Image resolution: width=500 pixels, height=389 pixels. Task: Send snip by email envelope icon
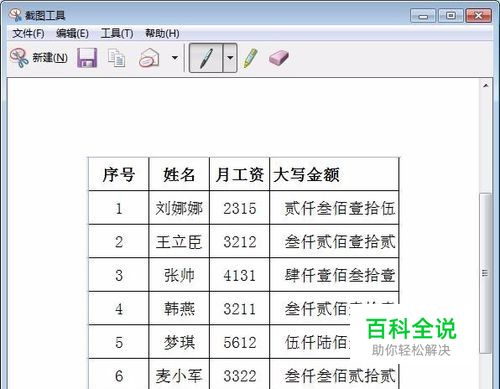point(149,58)
